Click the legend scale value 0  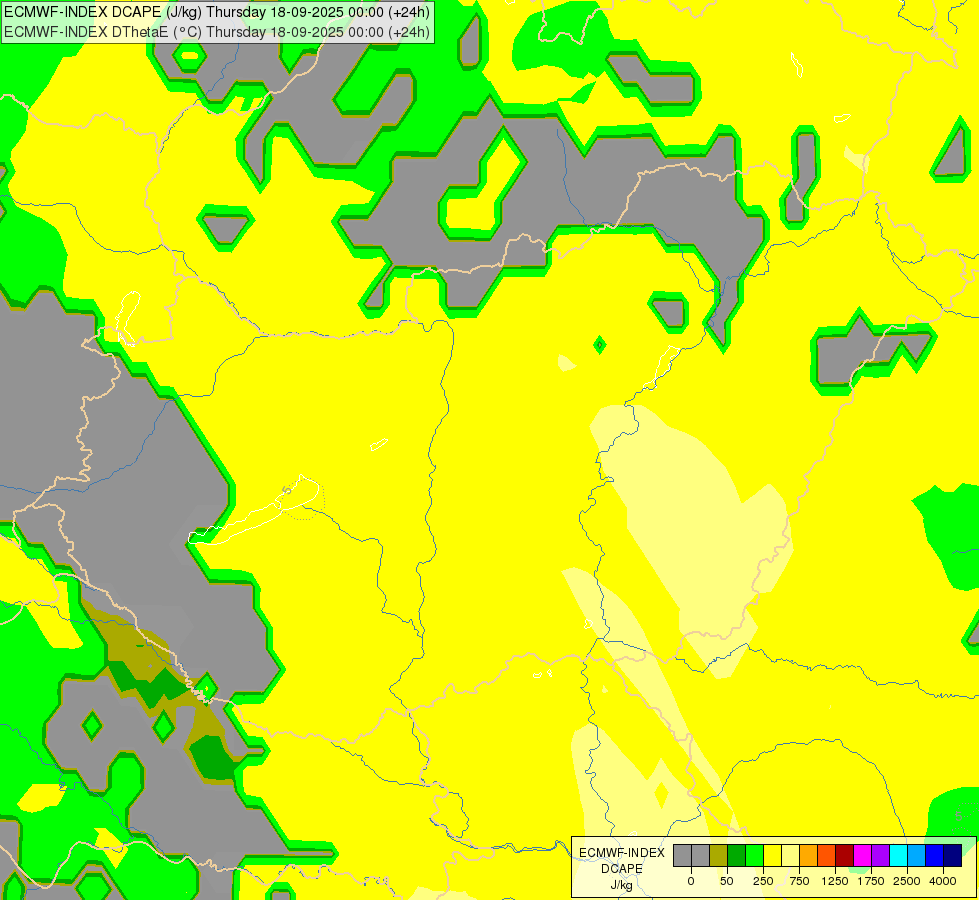(691, 881)
